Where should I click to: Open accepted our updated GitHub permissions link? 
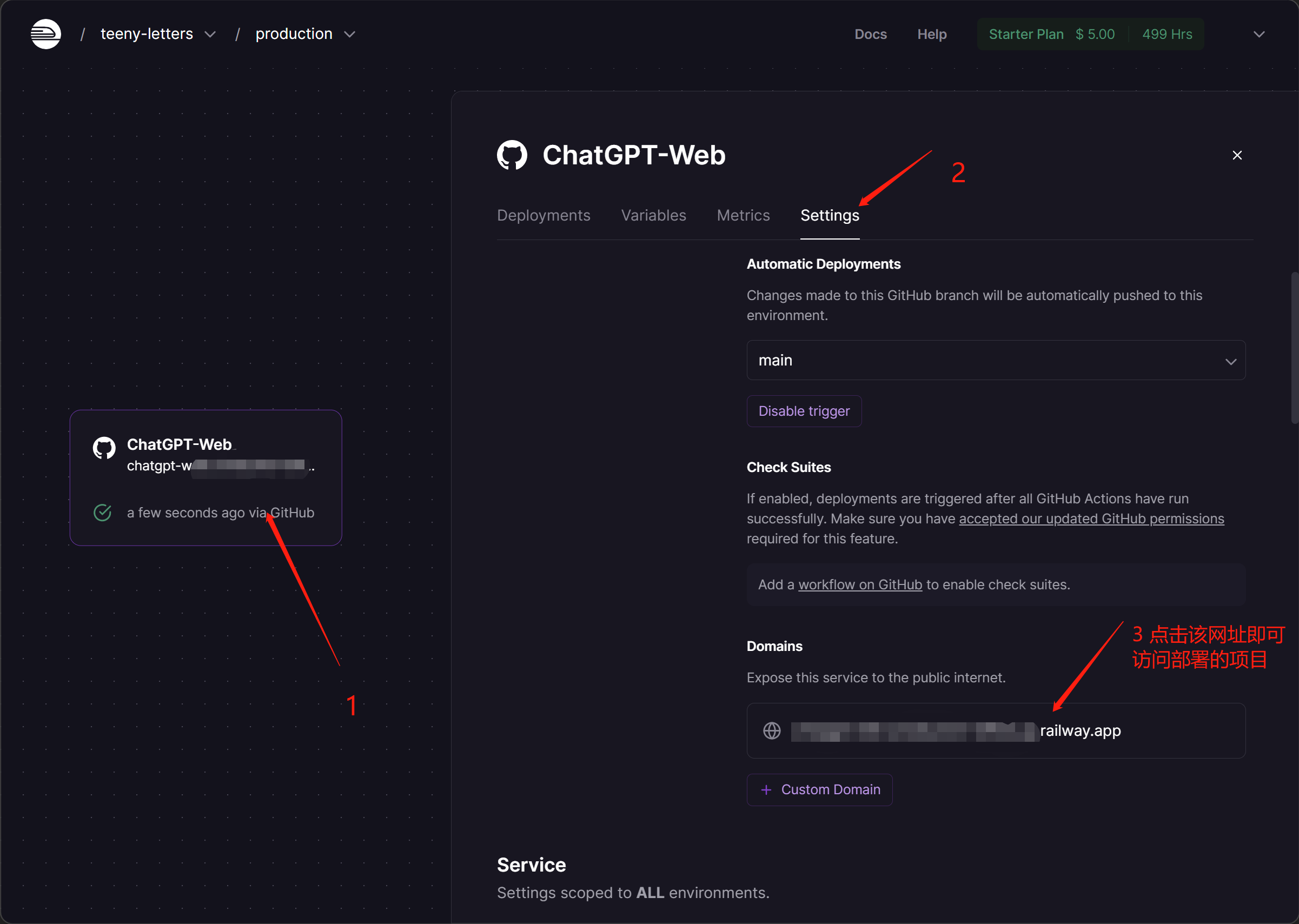pos(1091,519)
